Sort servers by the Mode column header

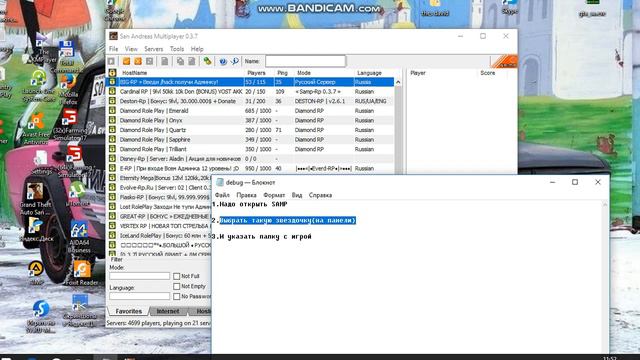323,73
